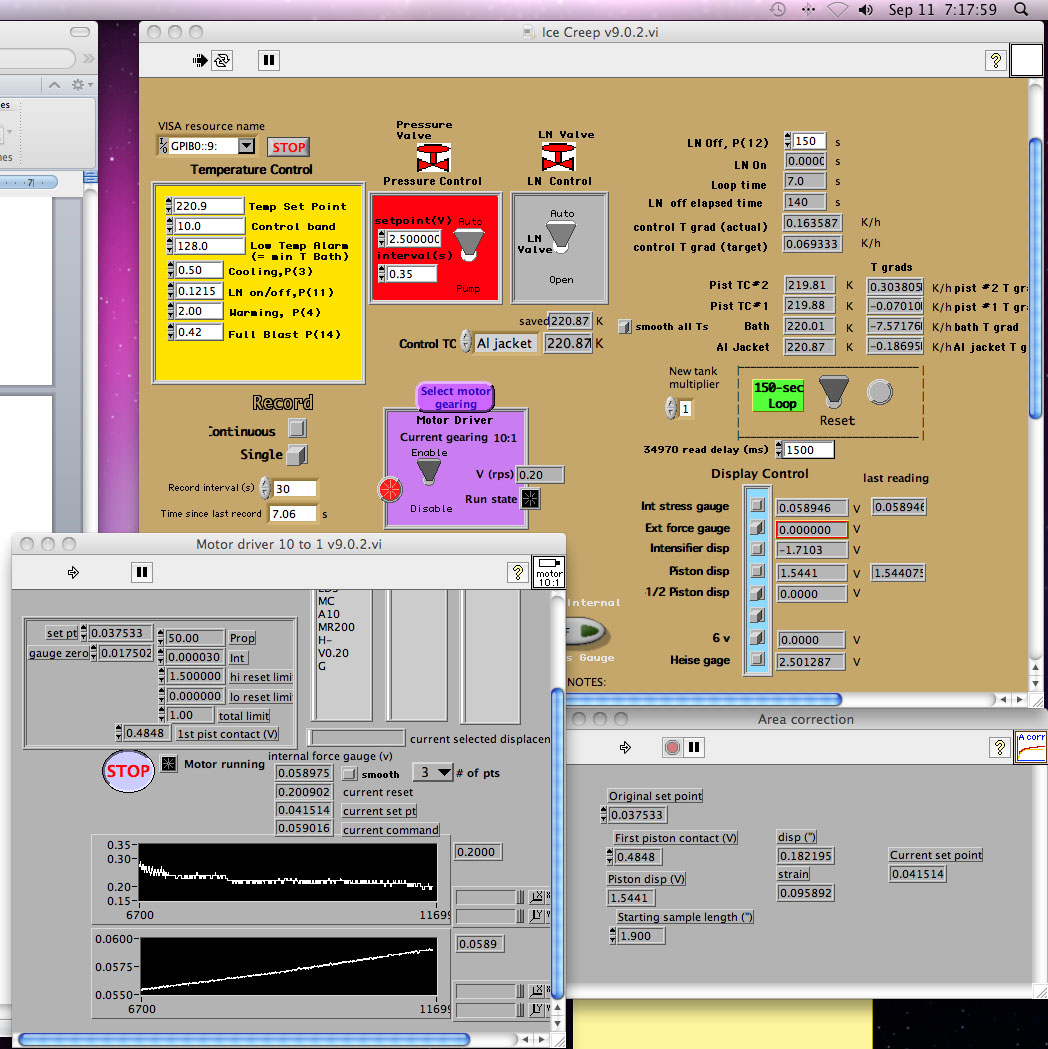The width and height of the screenshot is (1048, 1049).
Task: Abort execution in Area correction window
Action: (672, 747)
